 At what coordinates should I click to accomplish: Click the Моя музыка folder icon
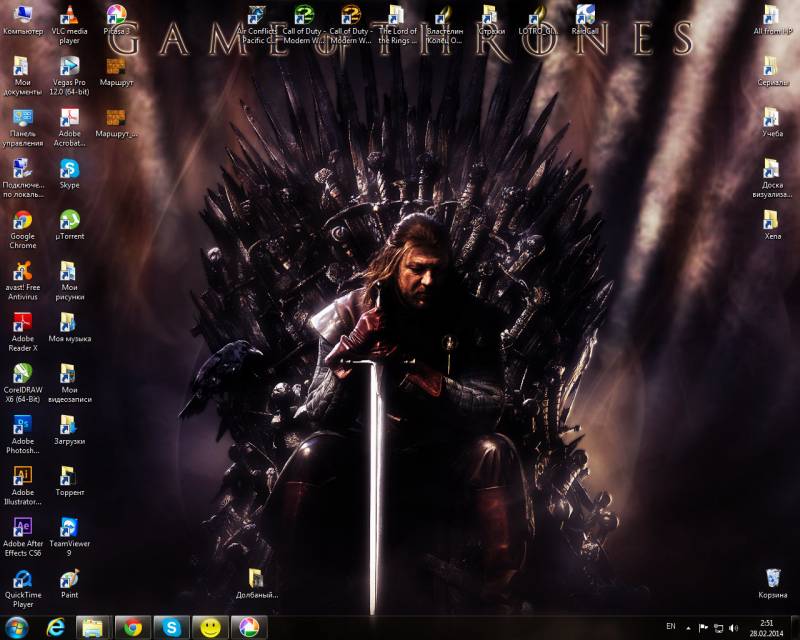tap(69, 328)
